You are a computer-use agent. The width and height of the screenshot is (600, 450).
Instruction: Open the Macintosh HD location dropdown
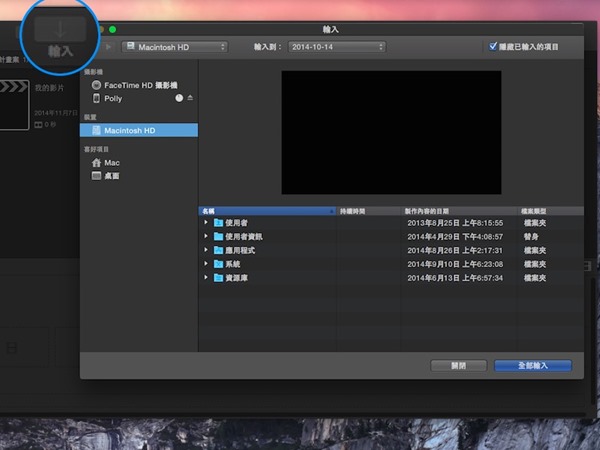click(x=174, y=46)
